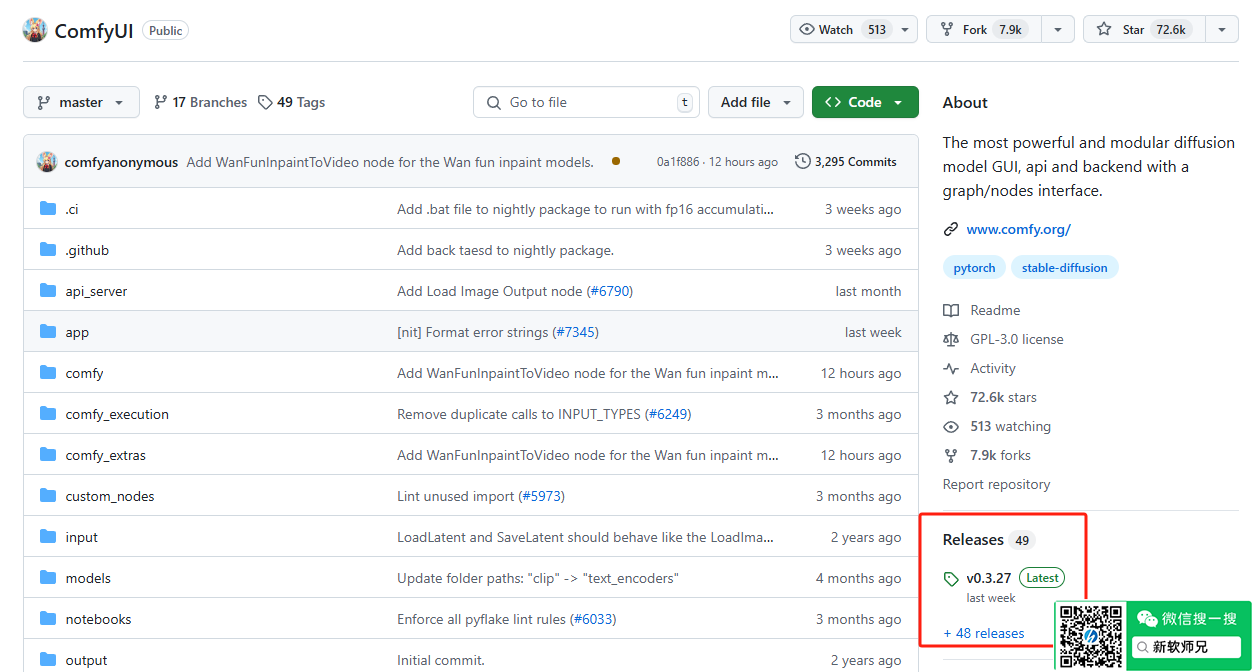Screen dimensions: 1253x672
Task: Click the Readme book icon
Action: (951, 311)
